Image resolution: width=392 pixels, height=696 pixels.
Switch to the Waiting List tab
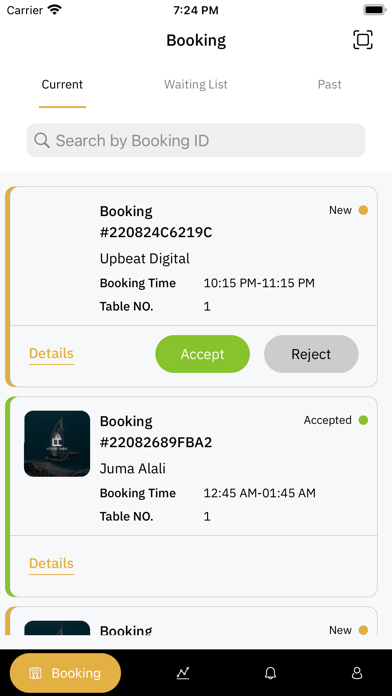(x=196, y=84)
